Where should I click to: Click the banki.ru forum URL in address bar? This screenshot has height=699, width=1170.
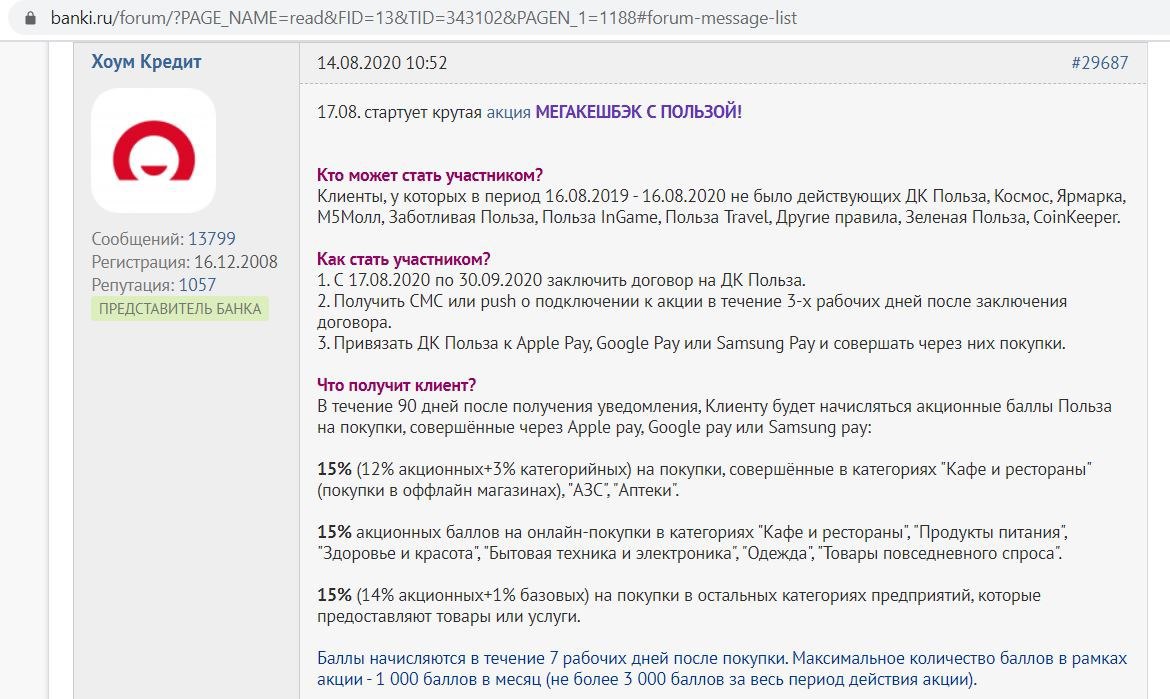(424, 18)
